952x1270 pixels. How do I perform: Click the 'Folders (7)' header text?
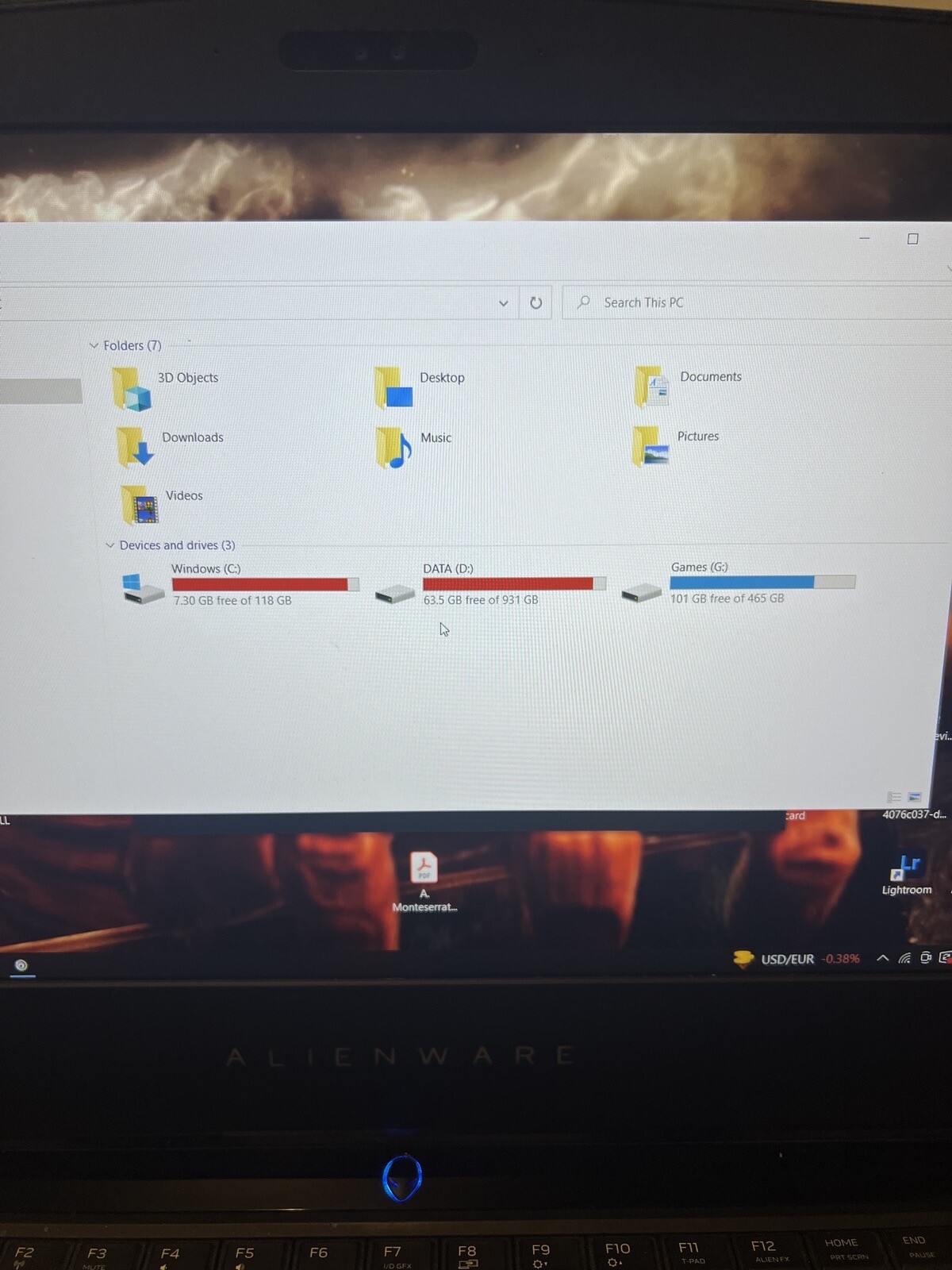click(x=132, y=345)
